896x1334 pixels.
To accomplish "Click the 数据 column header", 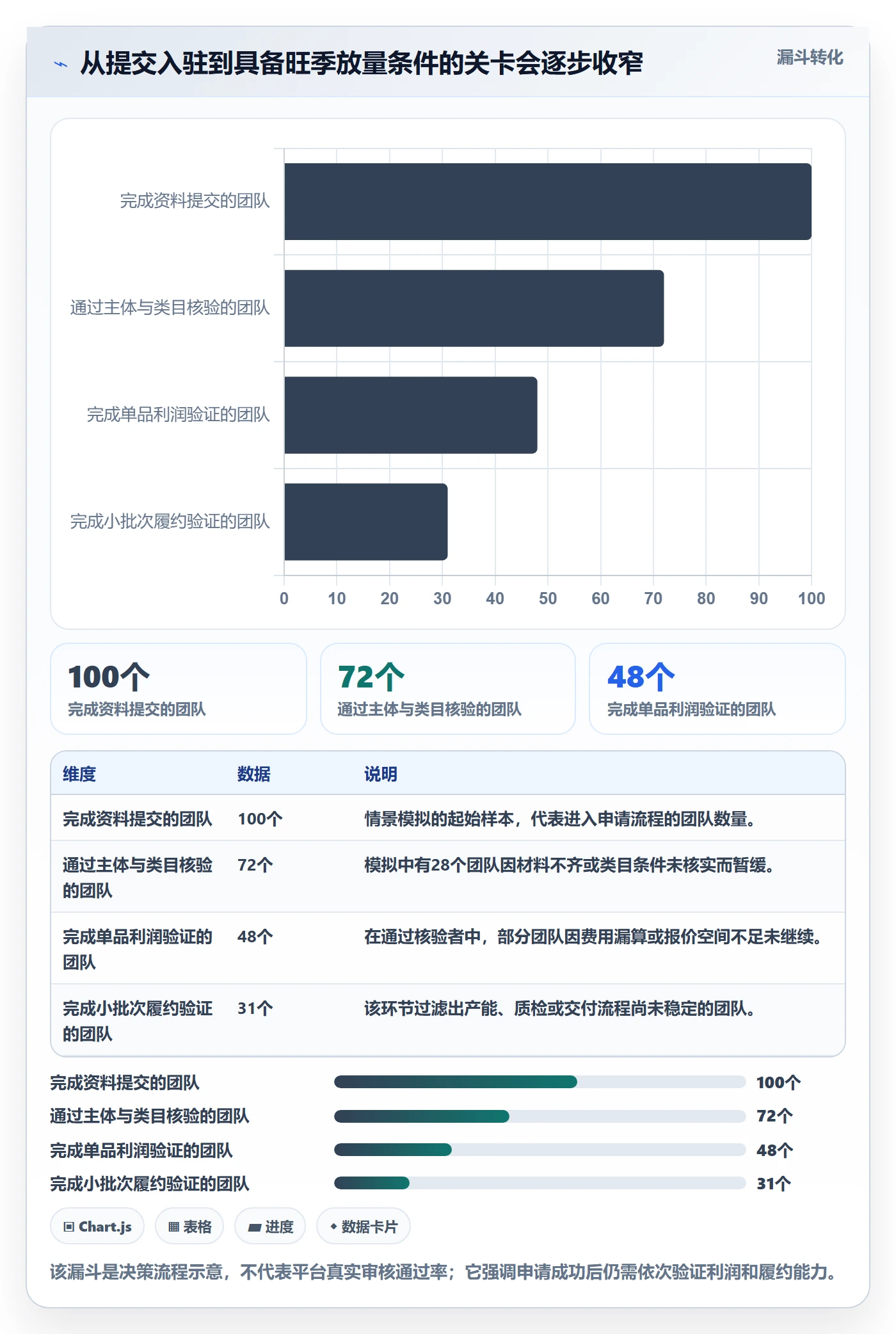I will point(254,774).
